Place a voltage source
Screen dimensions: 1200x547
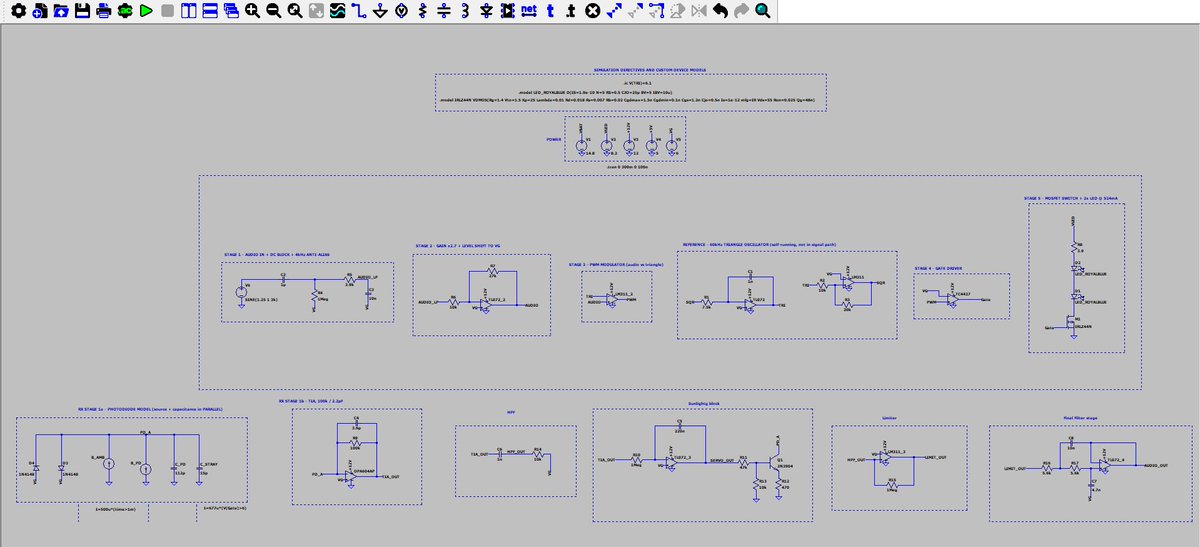(401, 11)
